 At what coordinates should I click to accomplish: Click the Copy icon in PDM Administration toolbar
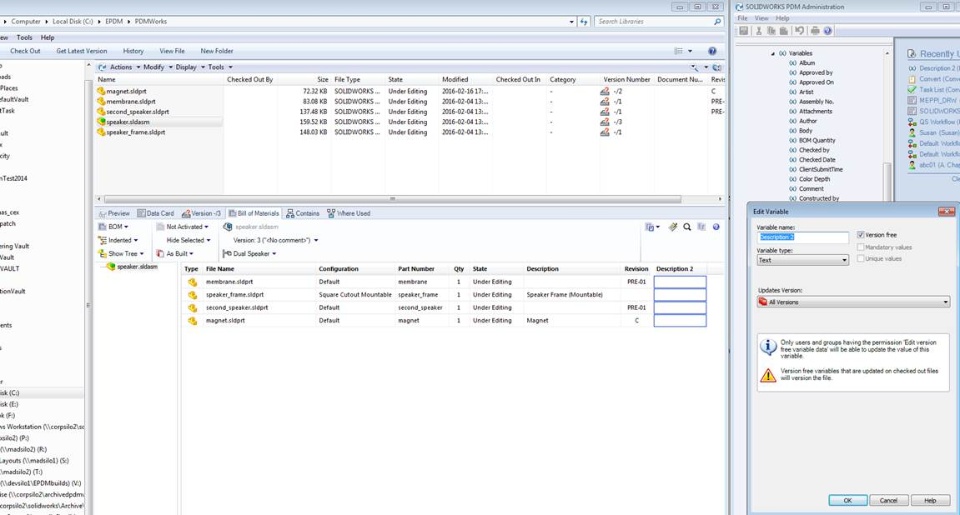[771, 31]
